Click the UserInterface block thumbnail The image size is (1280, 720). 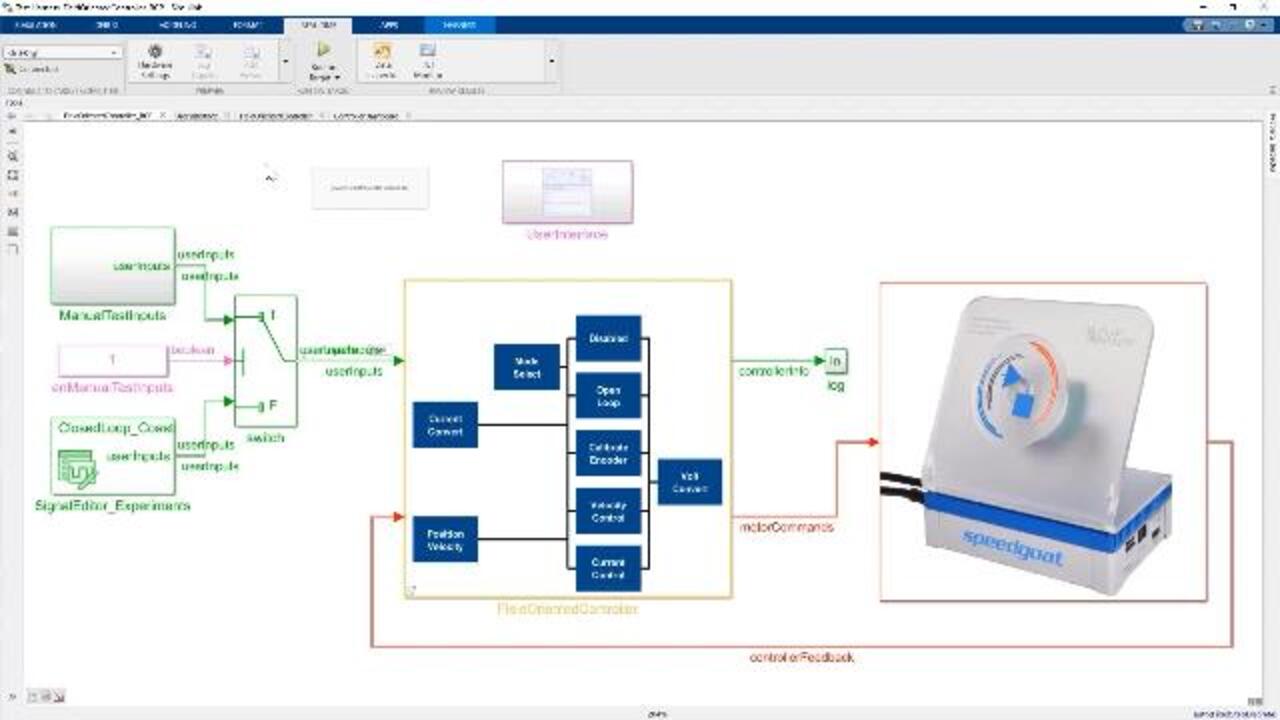pyautogui.click(x=567, y=192)
